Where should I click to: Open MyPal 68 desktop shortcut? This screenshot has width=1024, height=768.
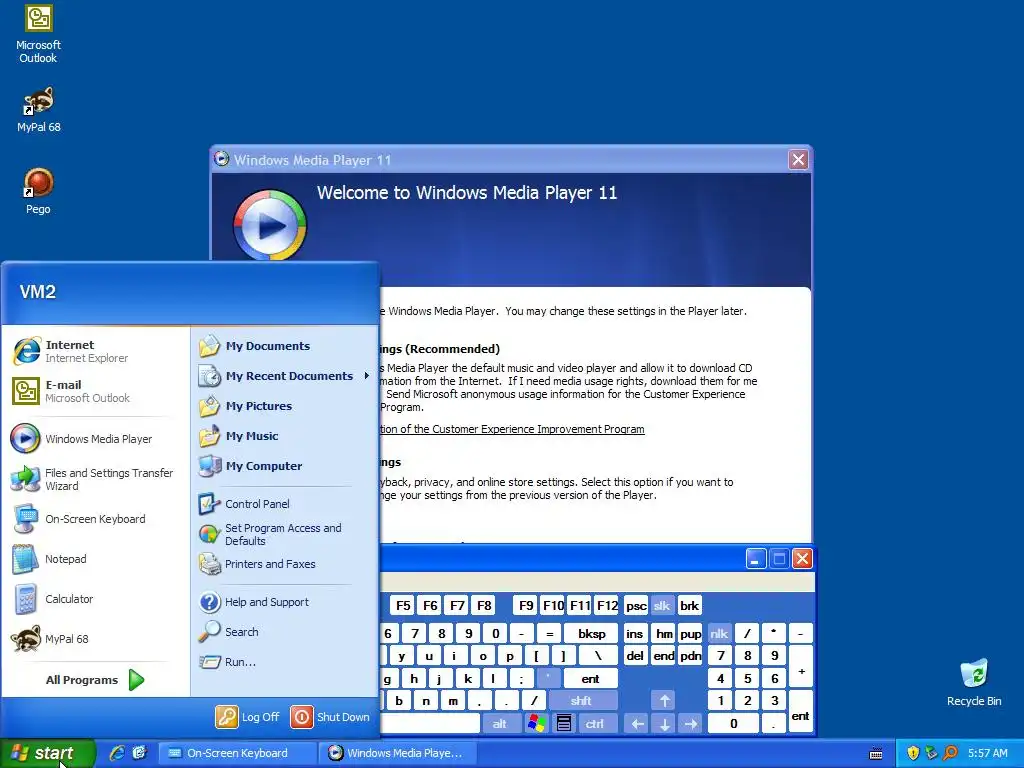pos(39,110)
